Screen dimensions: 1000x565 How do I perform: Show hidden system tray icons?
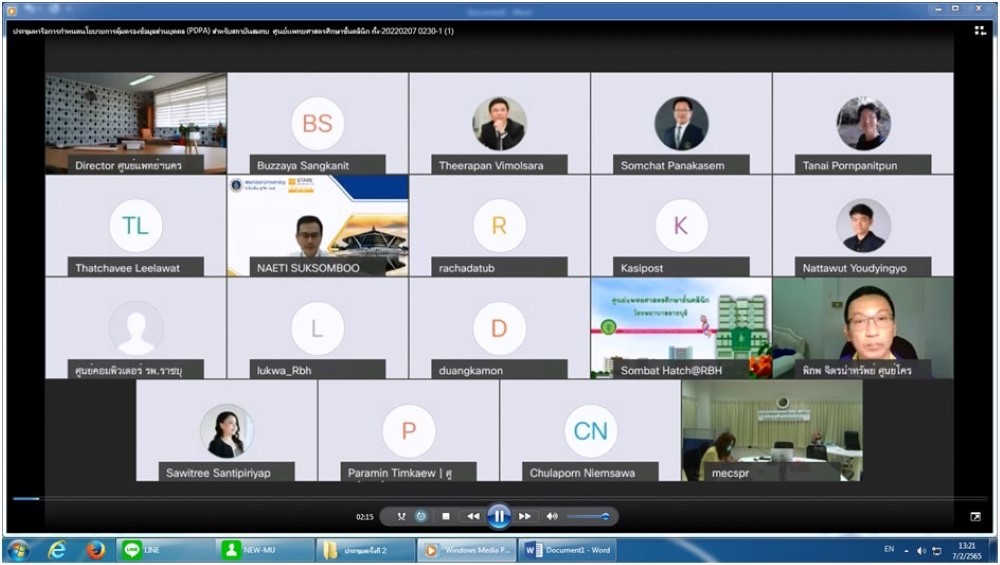907,550
